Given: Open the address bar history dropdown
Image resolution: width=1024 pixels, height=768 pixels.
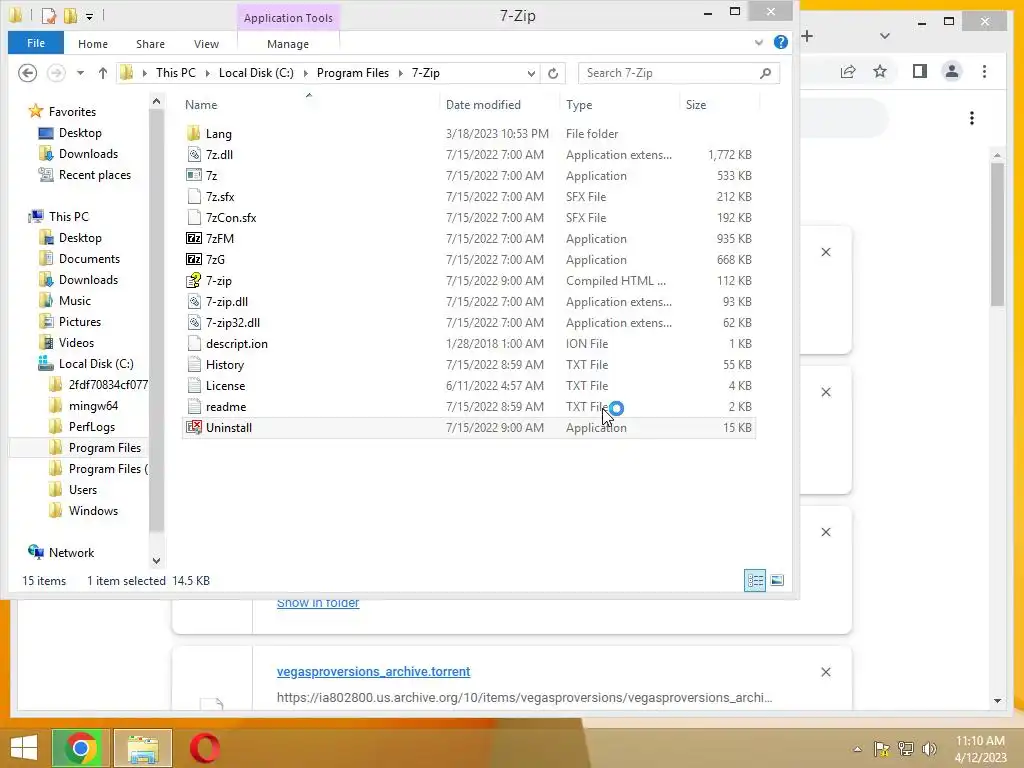Looking at the screenshot, I should [x=531, y=73].
